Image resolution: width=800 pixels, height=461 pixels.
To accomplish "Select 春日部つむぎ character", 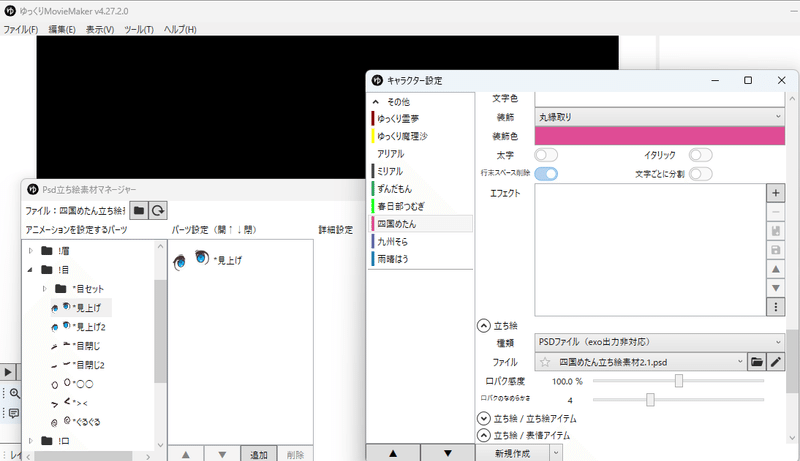I will (x=420, y=206).
